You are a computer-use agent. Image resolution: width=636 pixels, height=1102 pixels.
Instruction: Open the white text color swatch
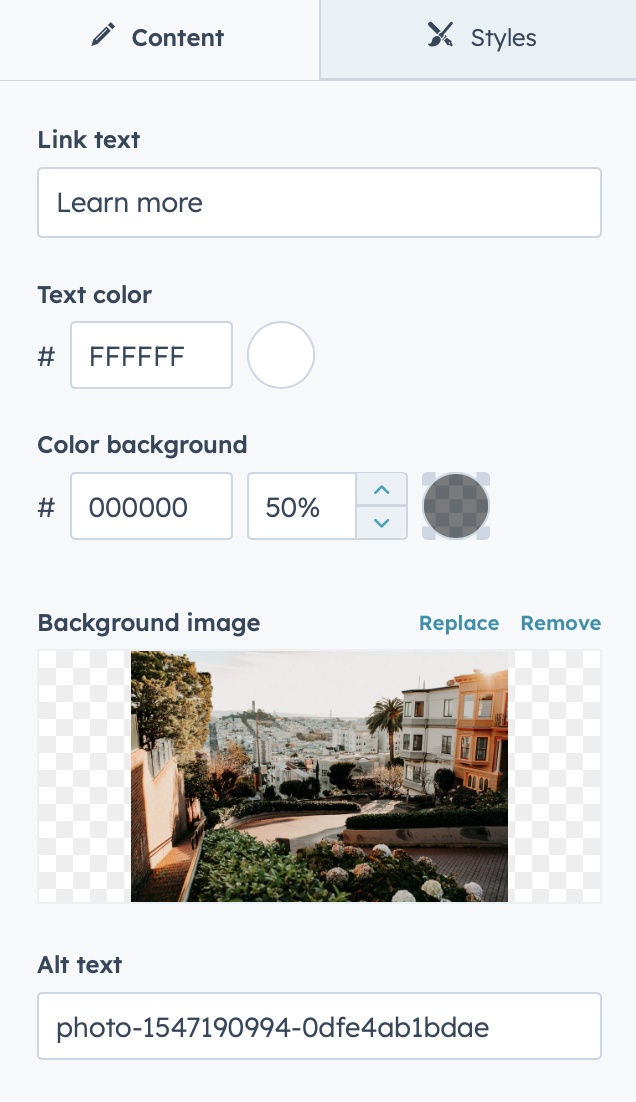[x=280, y=355]
